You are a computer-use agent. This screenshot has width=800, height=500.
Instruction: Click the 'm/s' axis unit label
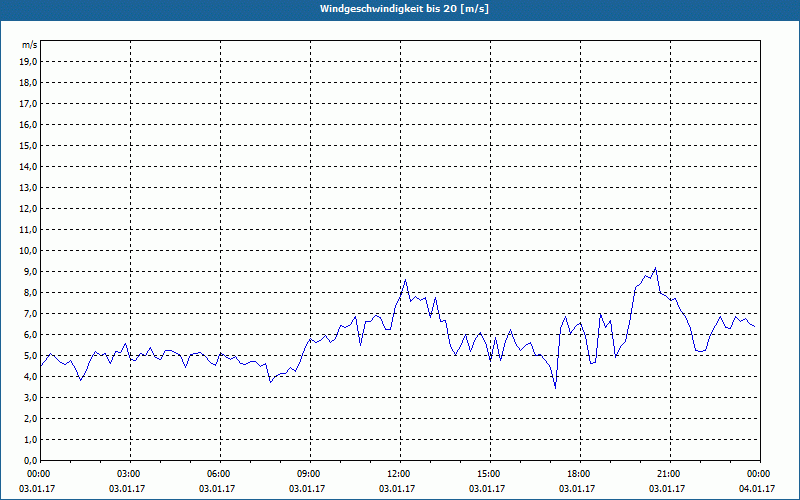coord(30,45)
